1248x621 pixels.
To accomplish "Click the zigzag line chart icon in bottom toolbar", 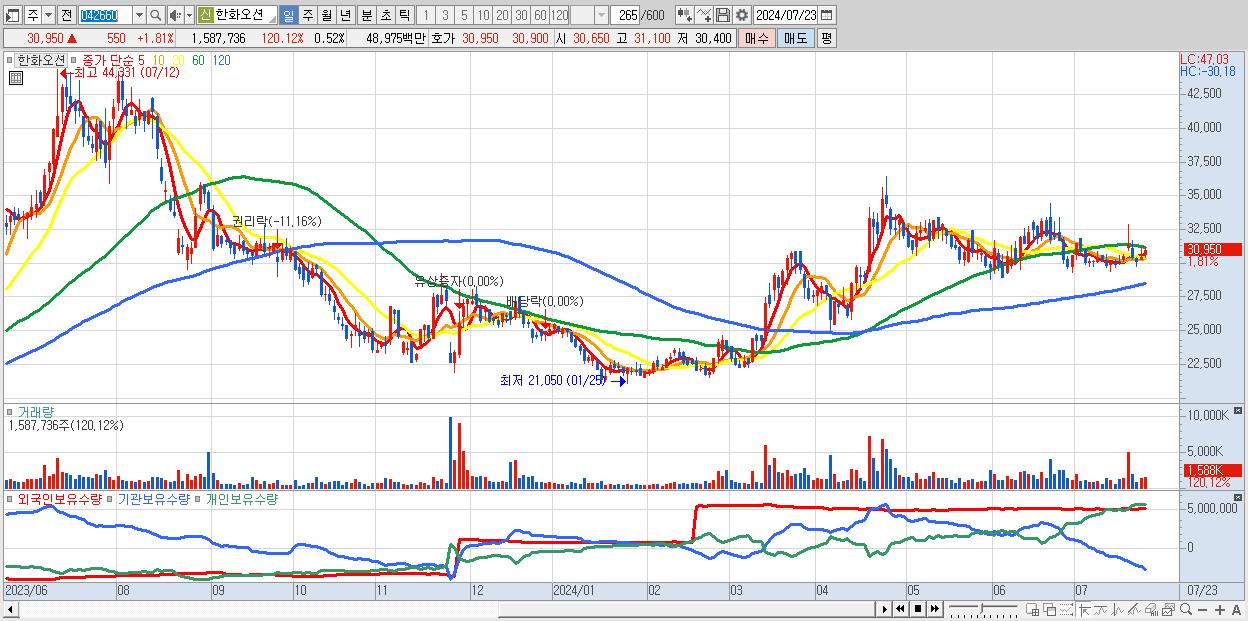I will (x=1118, y=609).
